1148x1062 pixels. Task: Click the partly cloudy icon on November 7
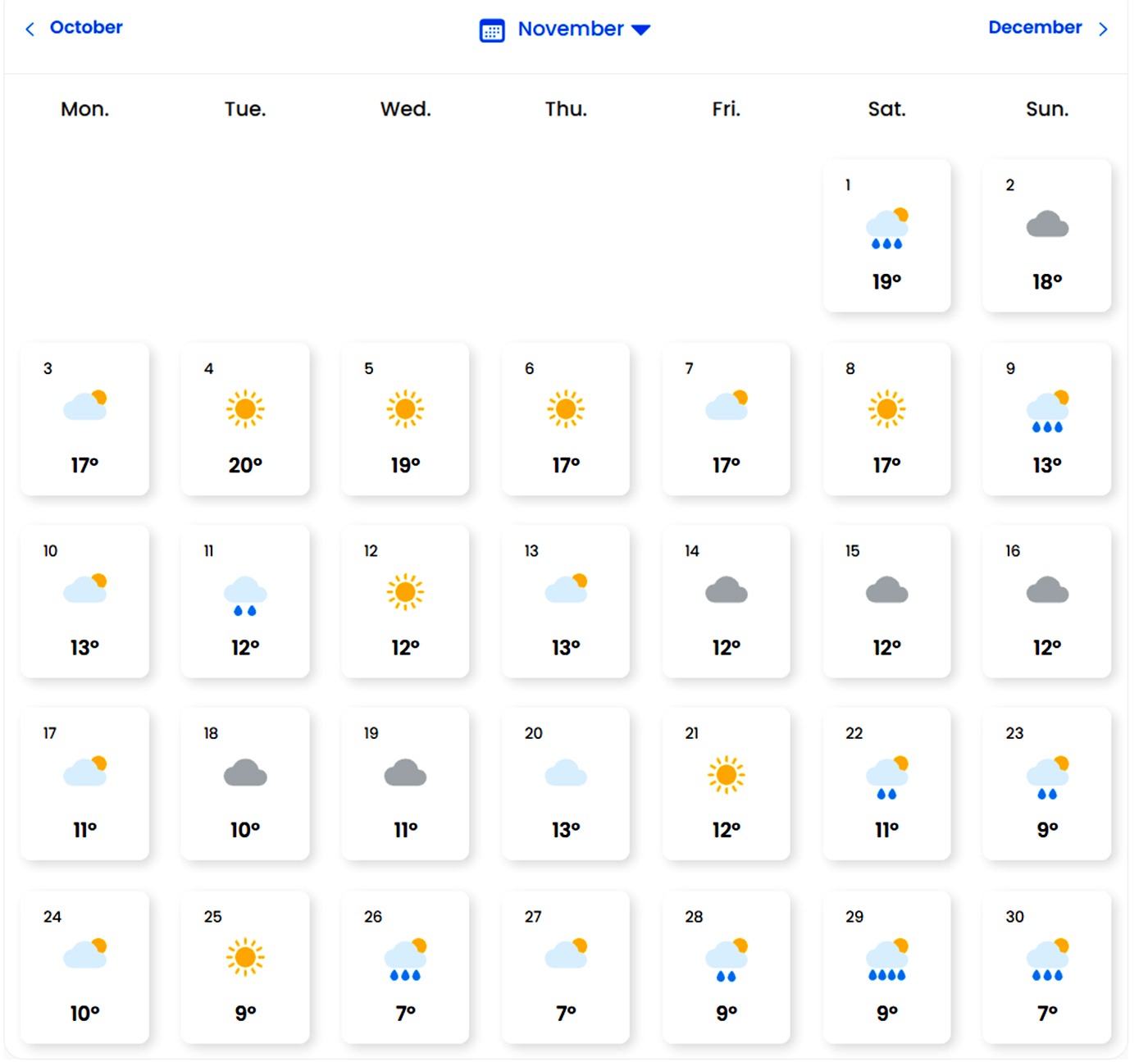tap(727, 406)
